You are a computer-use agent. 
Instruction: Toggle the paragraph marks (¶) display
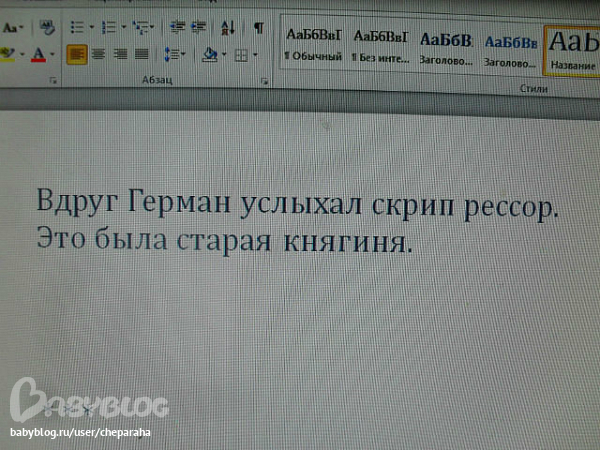click(258, 27)
